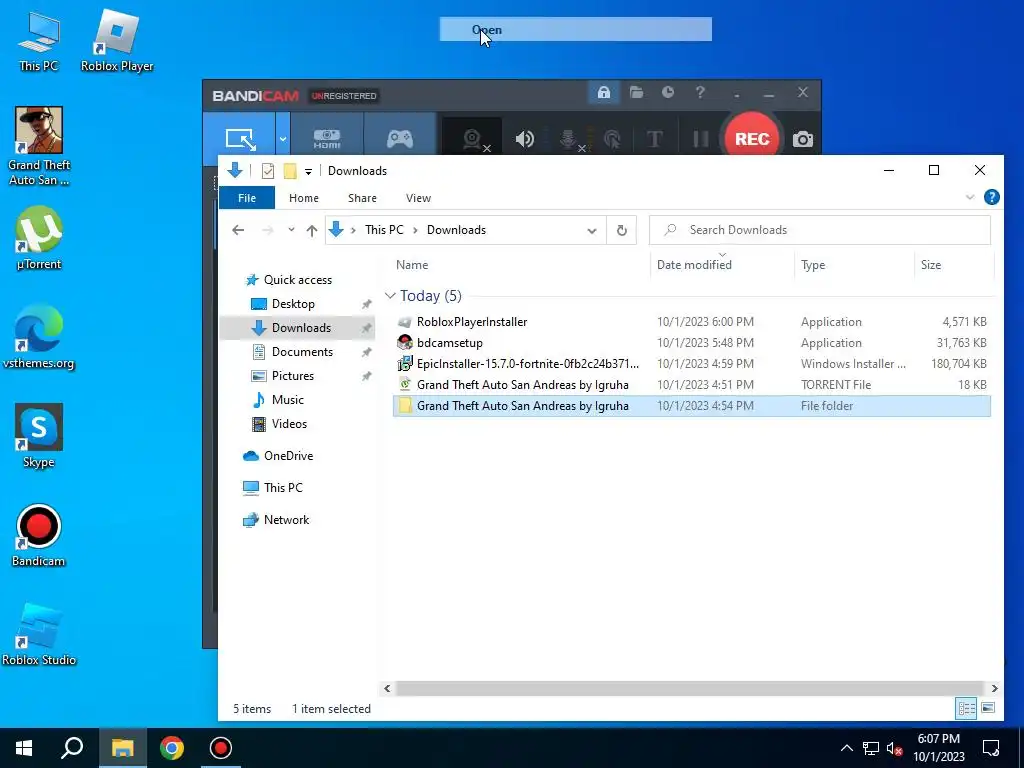This screenshot has width=1024, height=768.
Task: Open OneDrive in navigation pane
Action: point(288,456)
